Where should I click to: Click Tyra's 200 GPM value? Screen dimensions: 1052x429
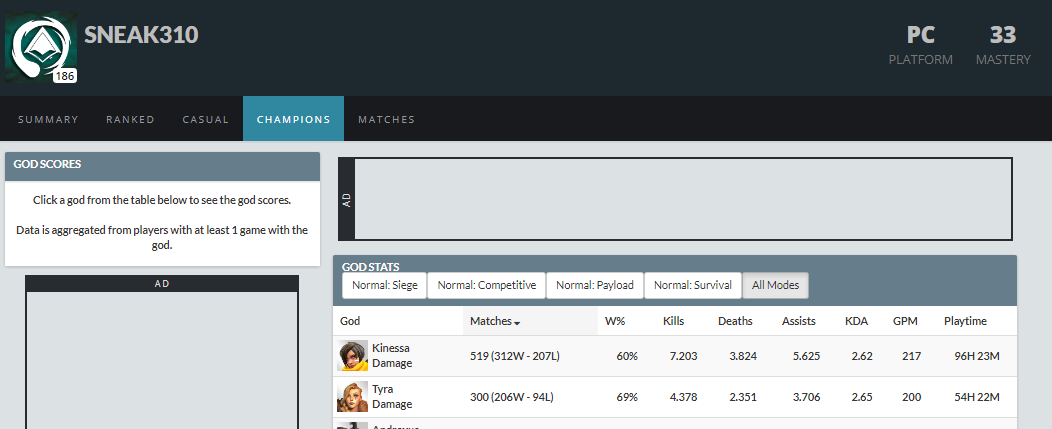pyautogui.click(x=912, y=397)
